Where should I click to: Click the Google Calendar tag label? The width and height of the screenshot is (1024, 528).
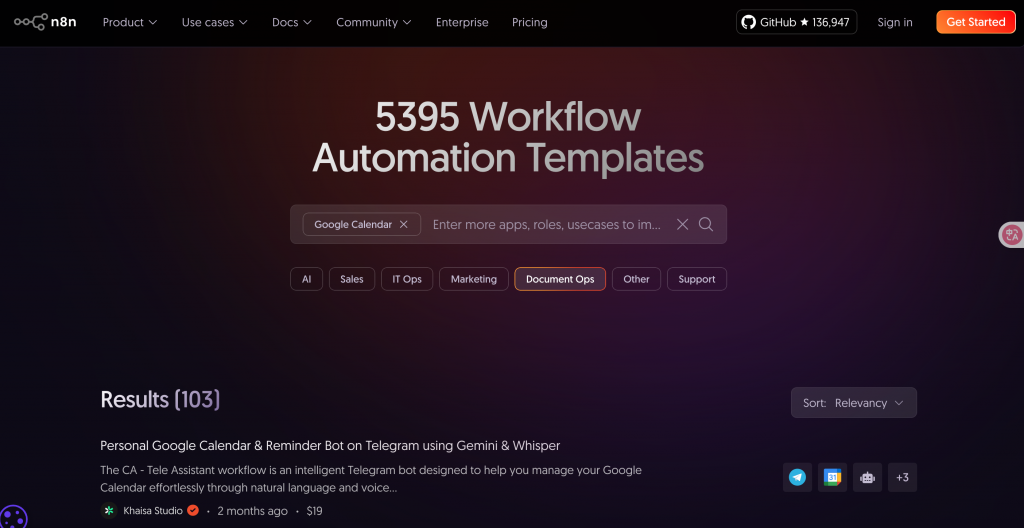click(x=353, y=224)
